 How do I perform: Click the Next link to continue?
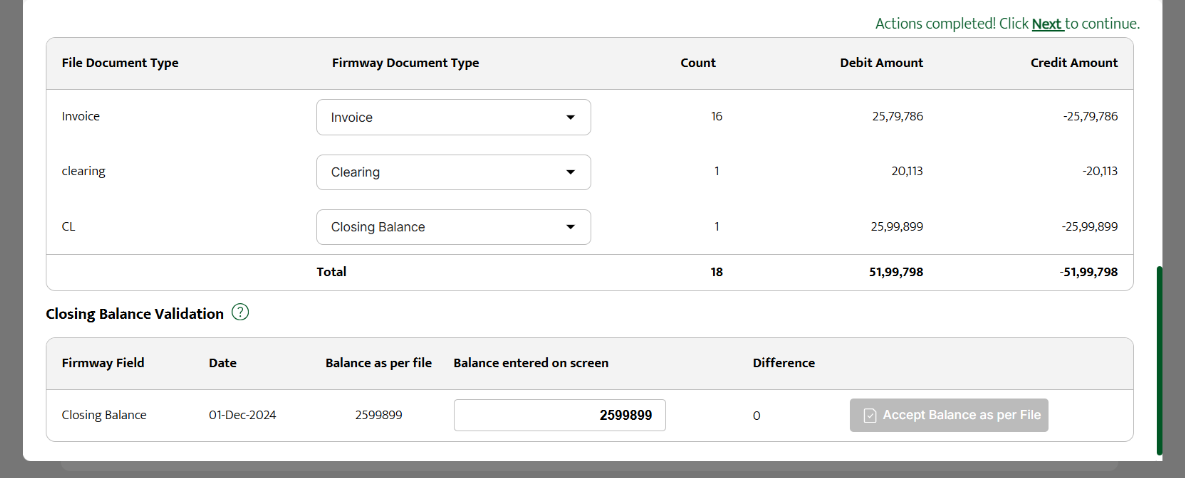[1046, 24]
